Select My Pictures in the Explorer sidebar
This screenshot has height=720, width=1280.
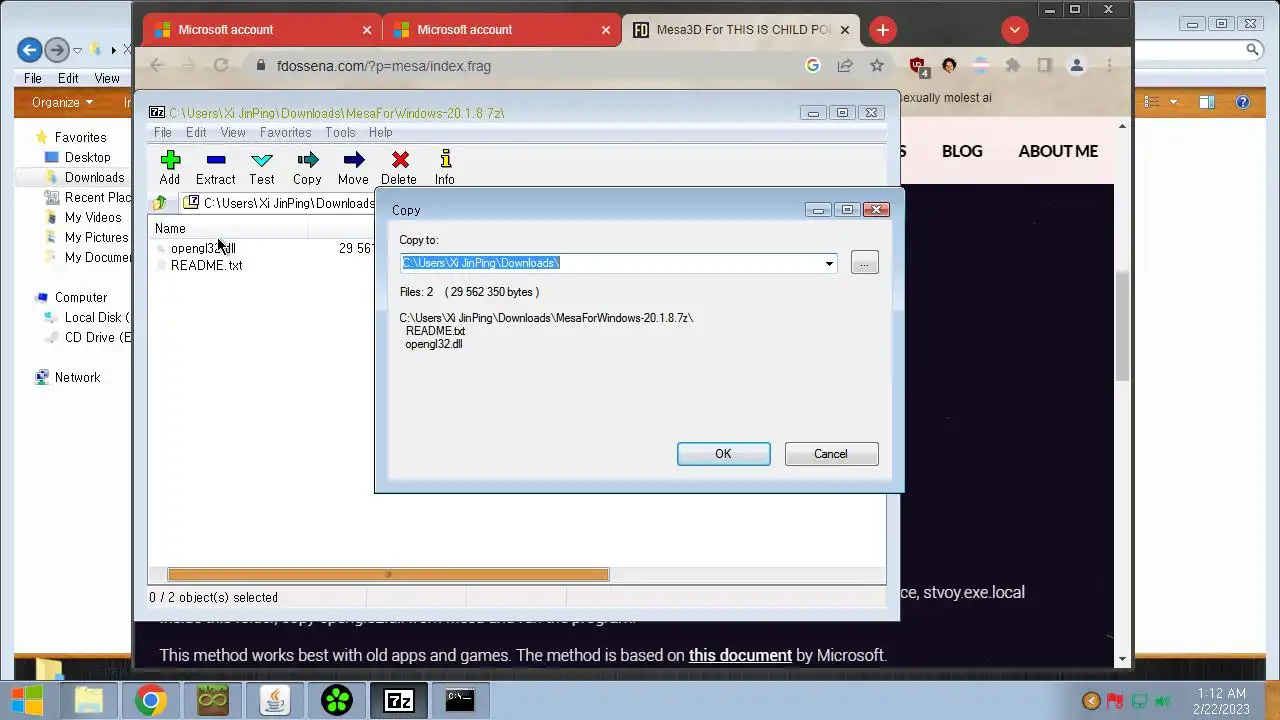[x=96, y=238]
